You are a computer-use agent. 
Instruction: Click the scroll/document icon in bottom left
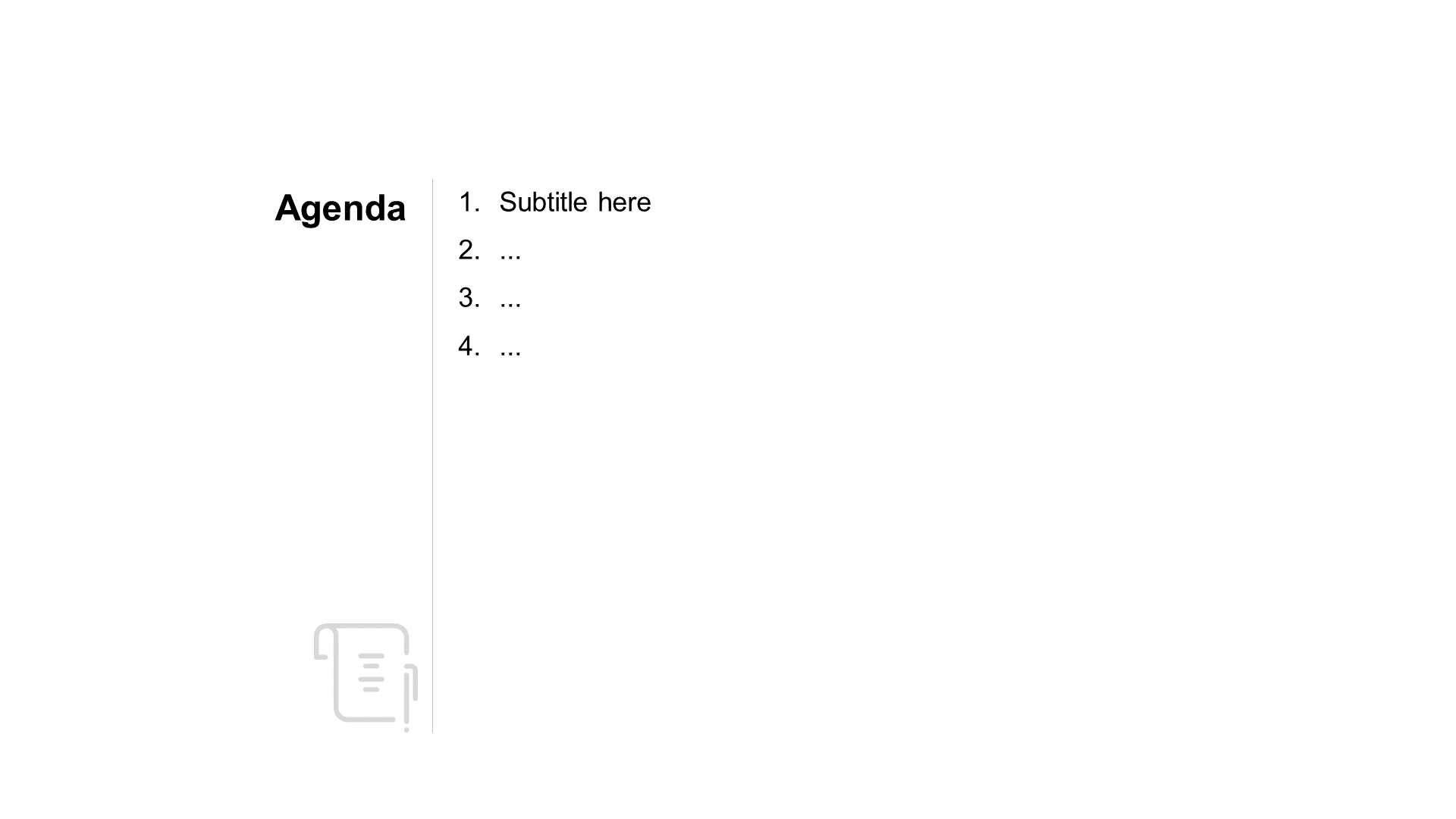[x=364, y=675]
